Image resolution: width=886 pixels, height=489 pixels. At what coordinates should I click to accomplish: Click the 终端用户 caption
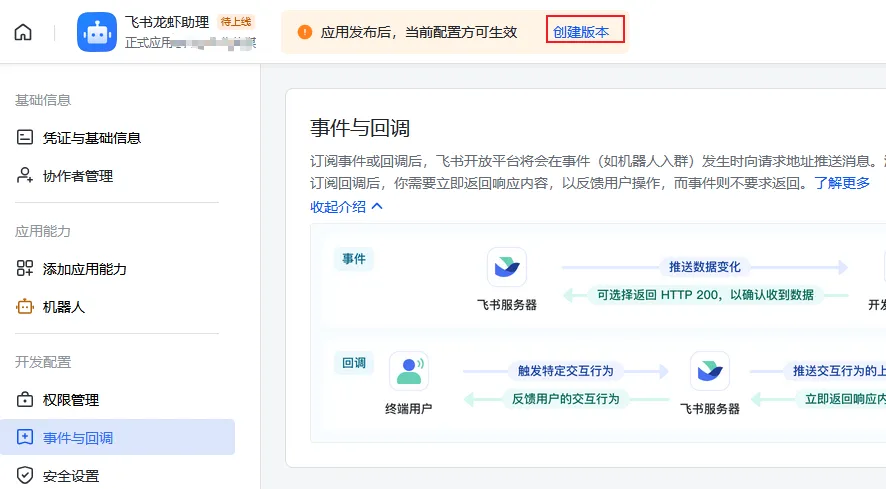(409, 408)
